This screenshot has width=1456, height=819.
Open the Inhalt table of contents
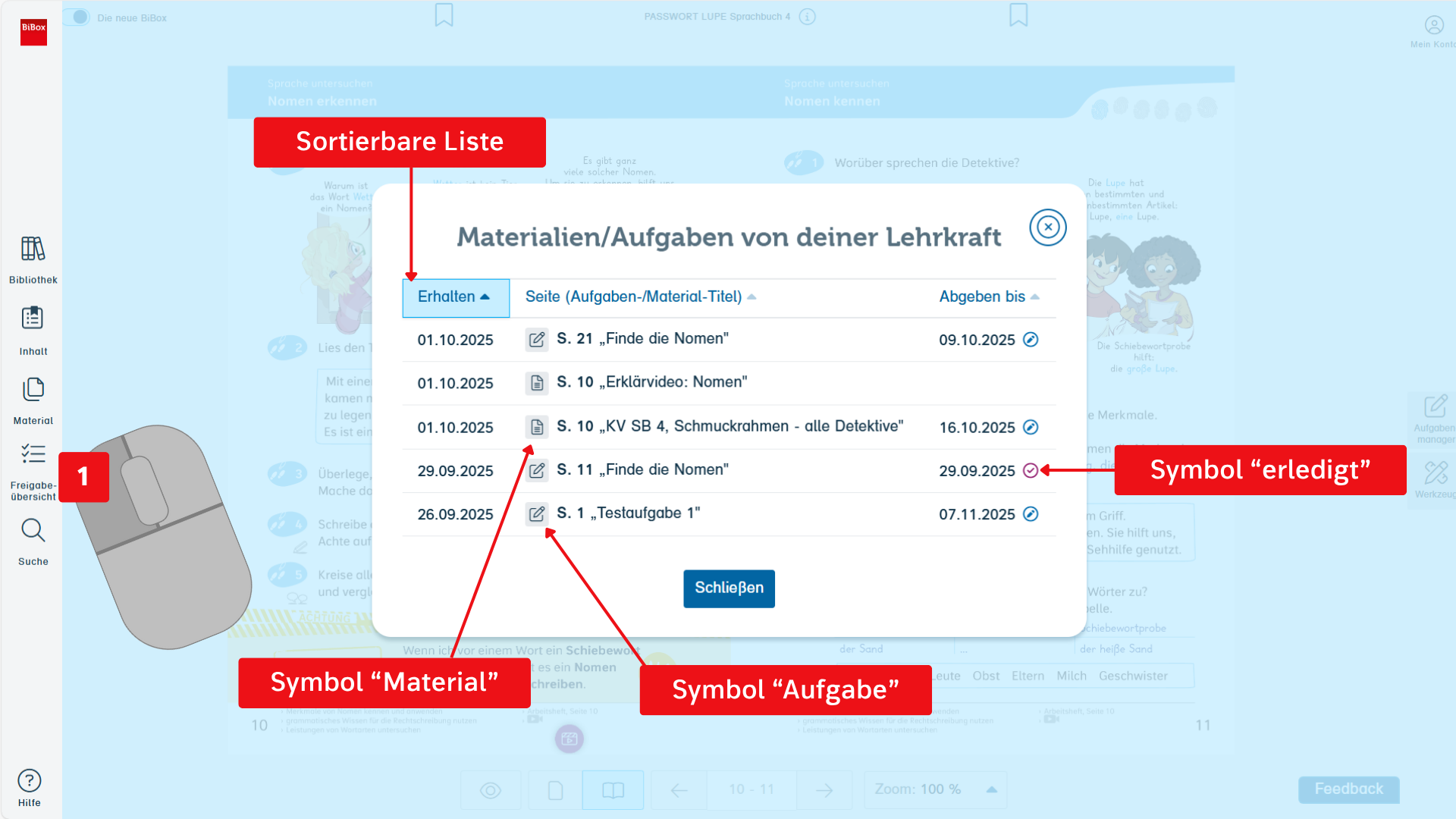33,318
